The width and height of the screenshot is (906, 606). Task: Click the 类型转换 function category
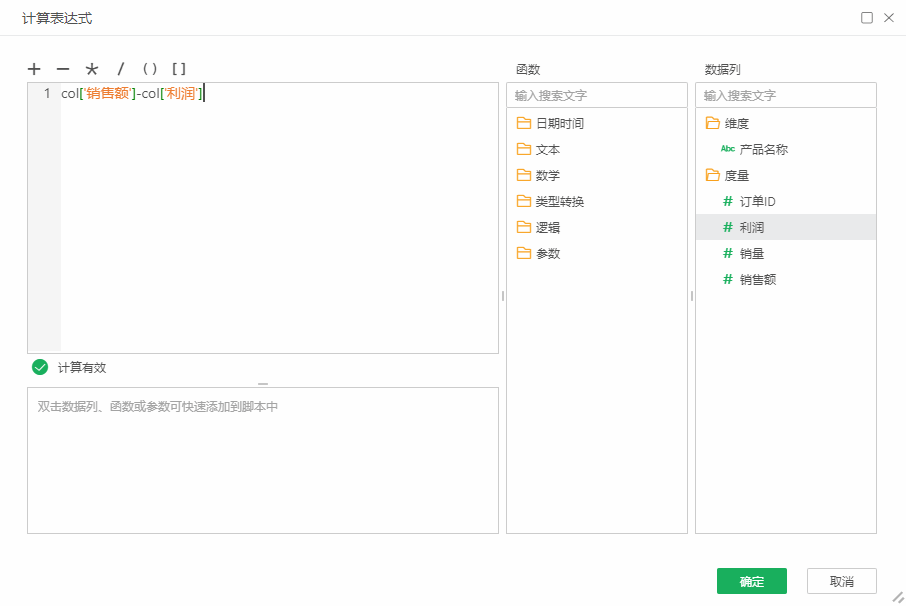550,200
